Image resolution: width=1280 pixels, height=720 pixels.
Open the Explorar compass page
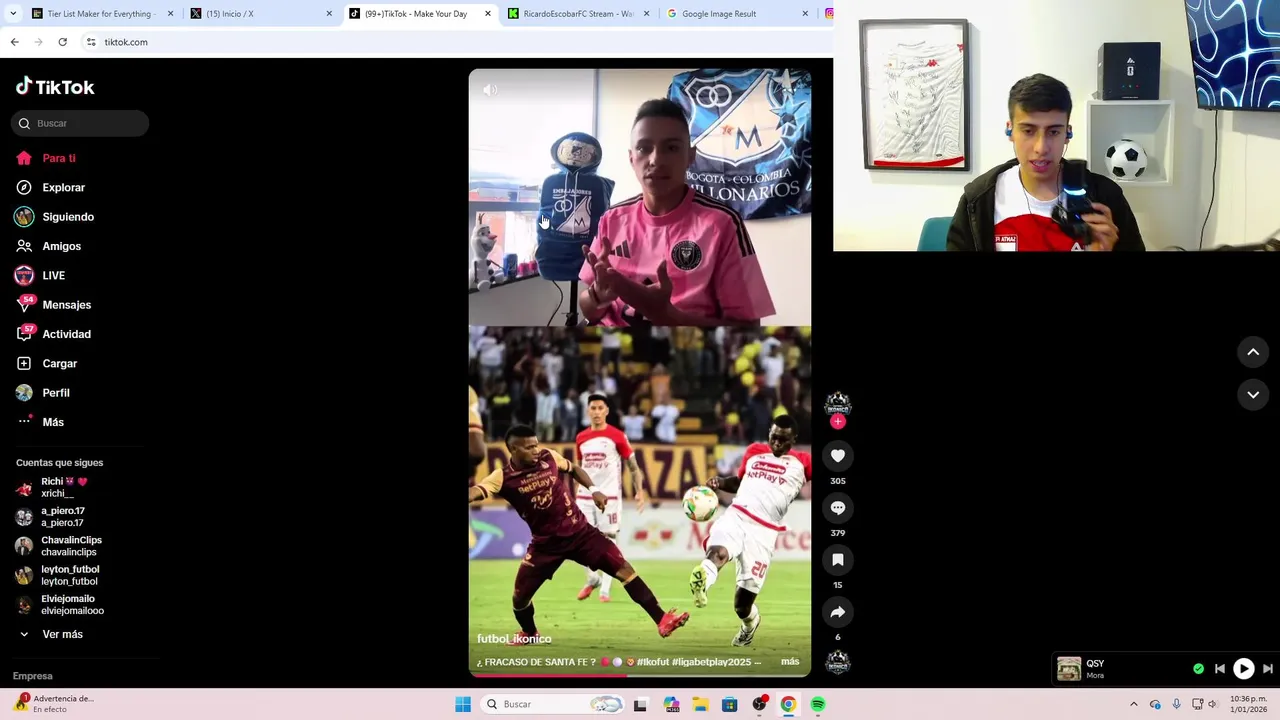point(50,187)
